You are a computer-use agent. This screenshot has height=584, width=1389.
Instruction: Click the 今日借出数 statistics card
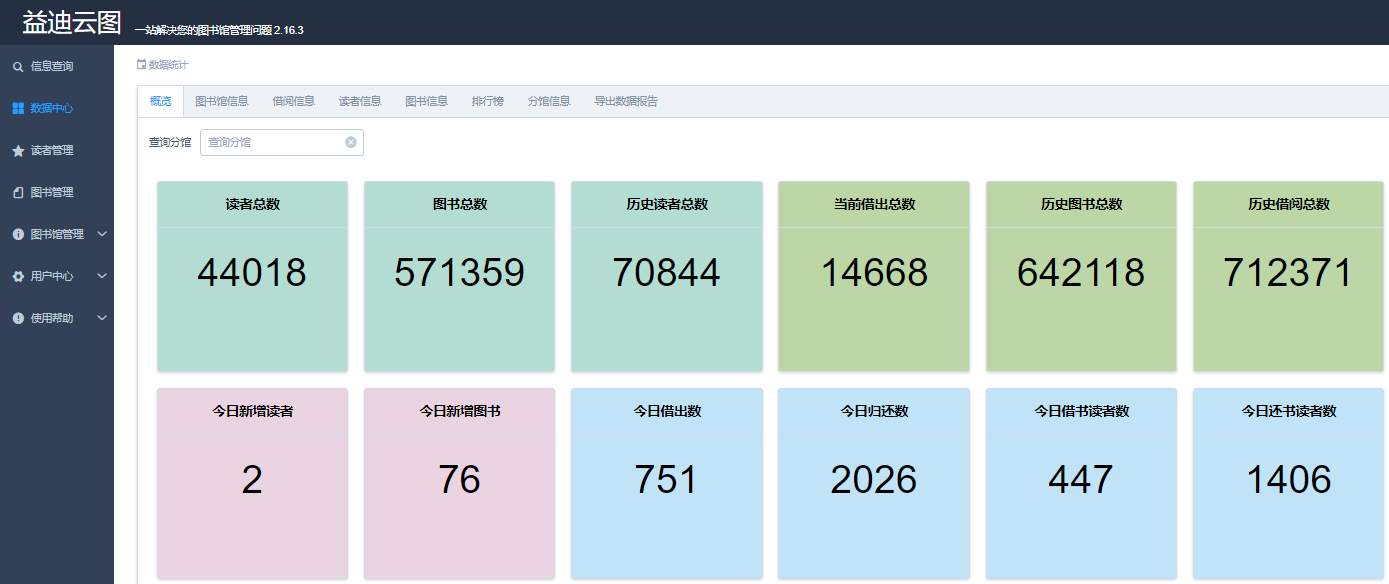tap(666, 483)
